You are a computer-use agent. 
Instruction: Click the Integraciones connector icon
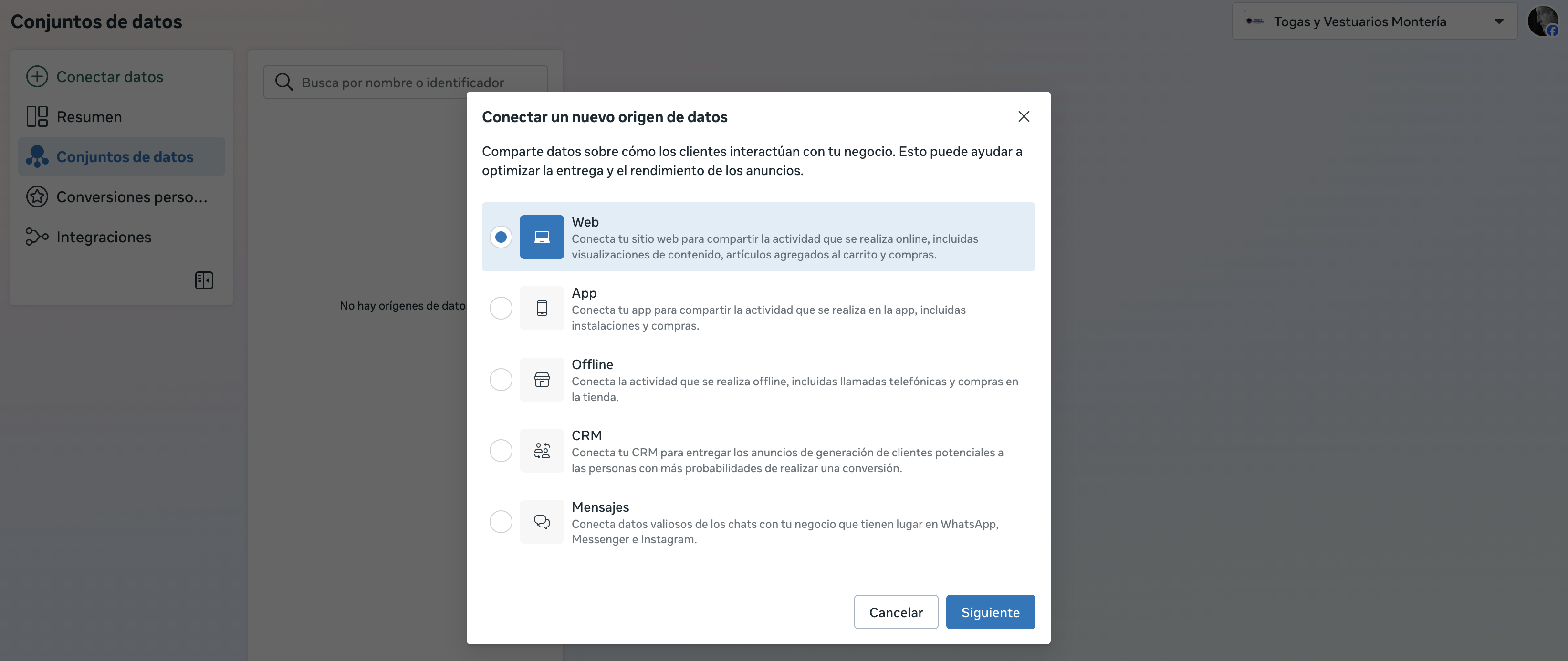[37, 237]
